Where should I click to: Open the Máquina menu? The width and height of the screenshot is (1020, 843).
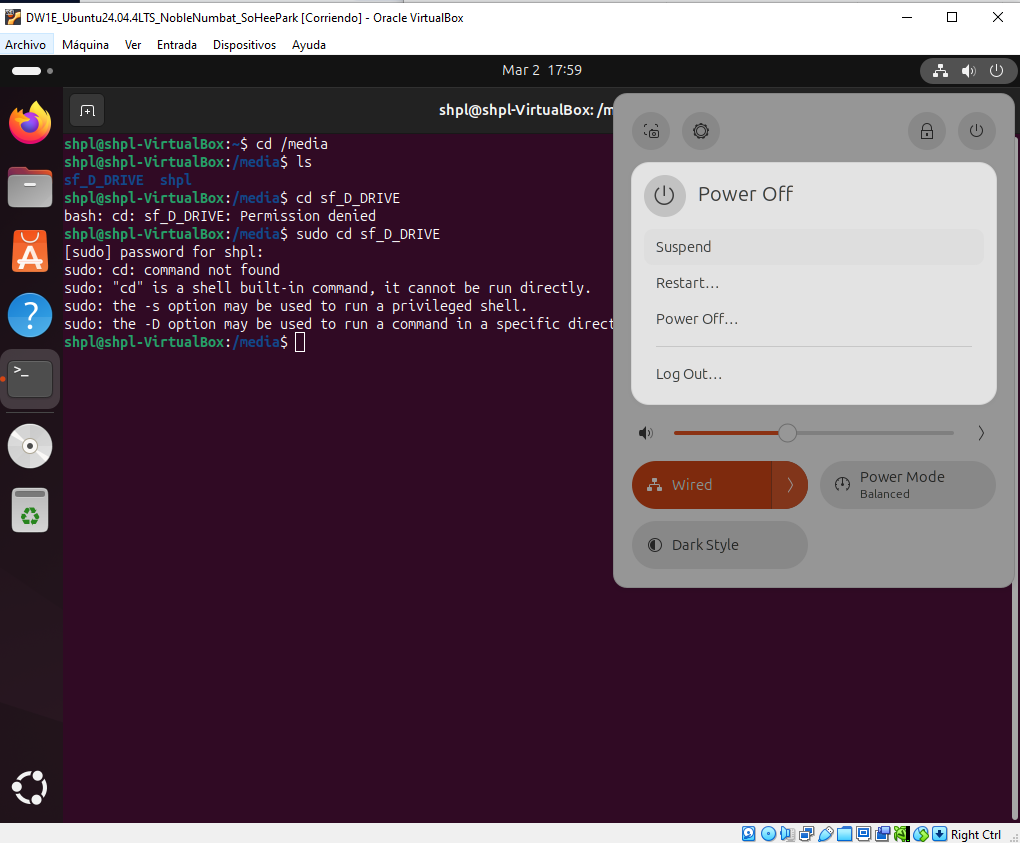(85, 45)
